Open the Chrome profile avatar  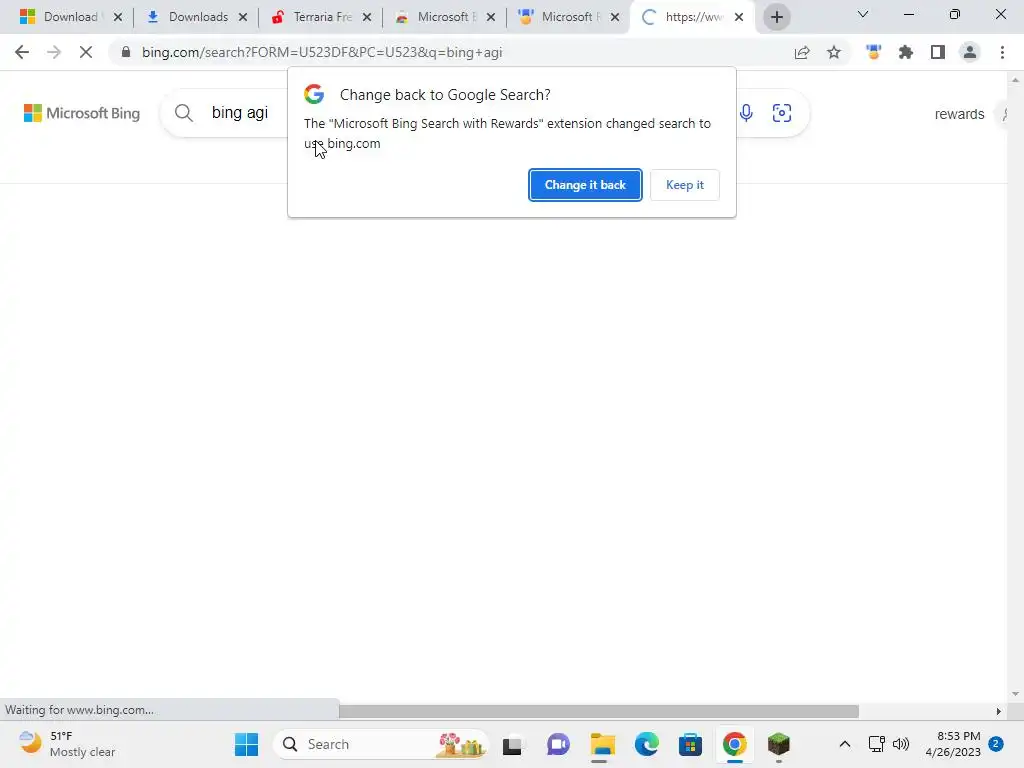tap(970, 52)
